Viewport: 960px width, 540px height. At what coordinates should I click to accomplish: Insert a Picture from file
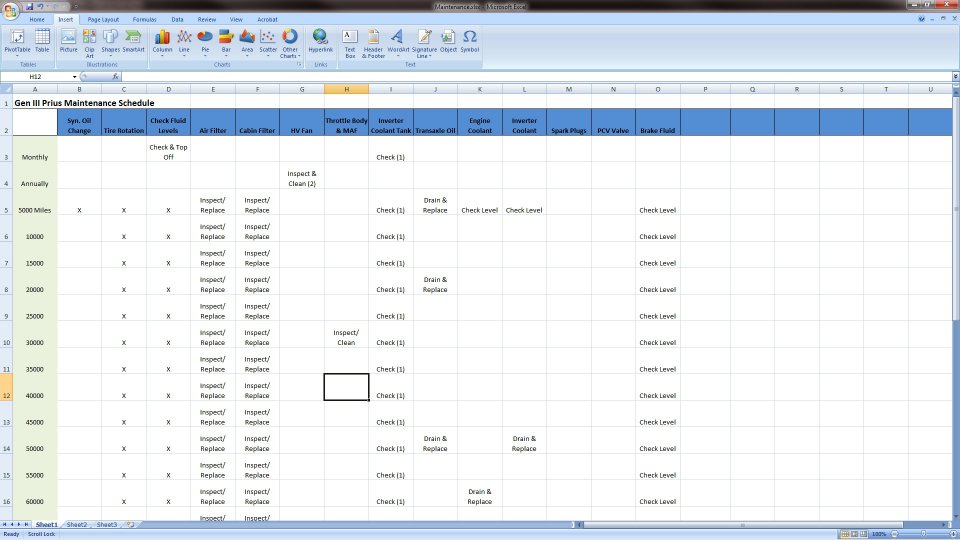pyautogui.click(x=69, y=43)
